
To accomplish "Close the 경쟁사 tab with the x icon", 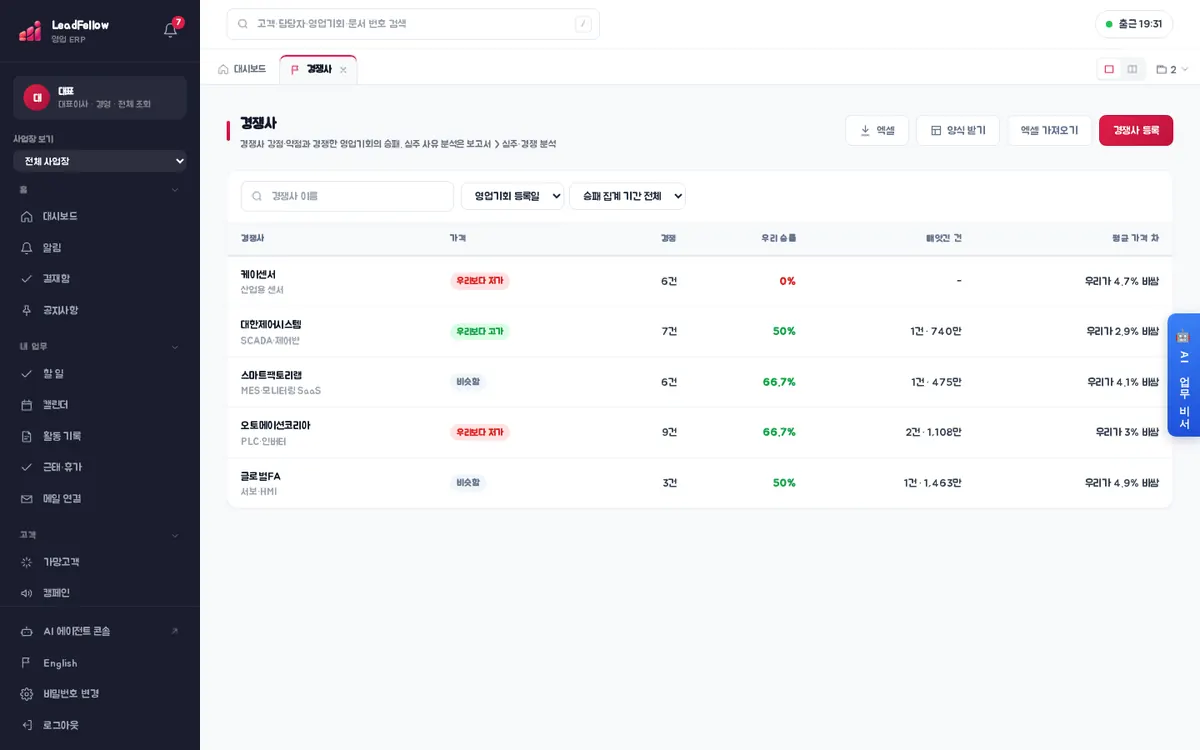I will pyautogui.click(x=343, y=70).
